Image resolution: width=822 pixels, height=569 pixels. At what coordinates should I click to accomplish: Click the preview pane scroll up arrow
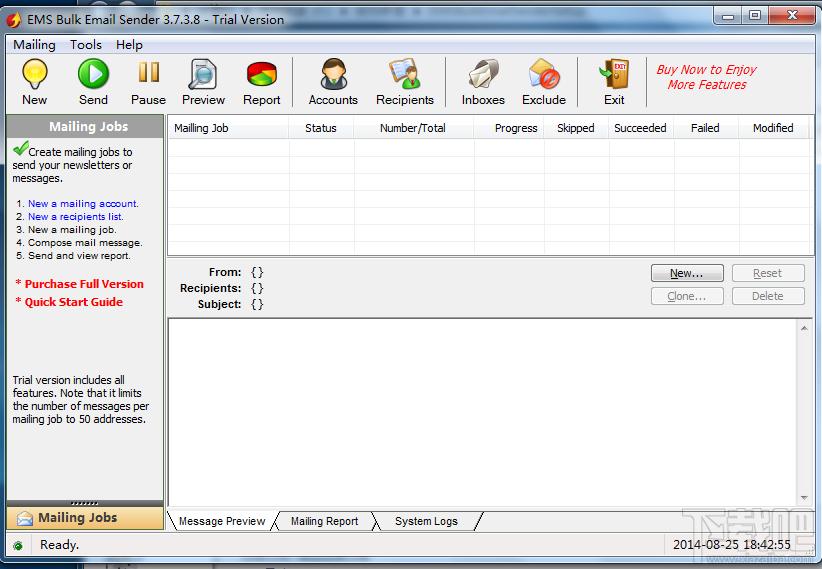tap(804, 328)
